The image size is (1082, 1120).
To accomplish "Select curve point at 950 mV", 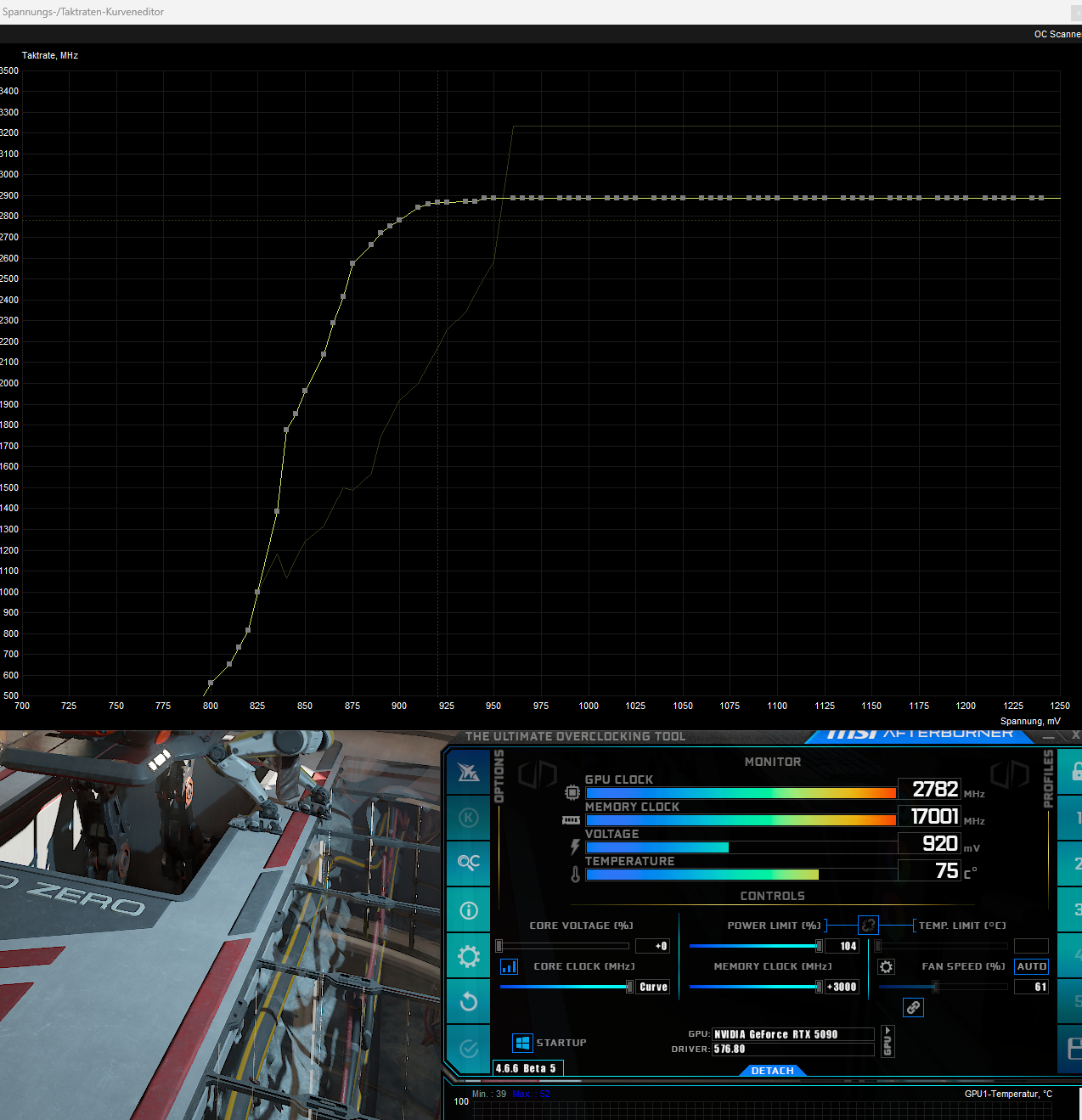I will click(494, 198).
